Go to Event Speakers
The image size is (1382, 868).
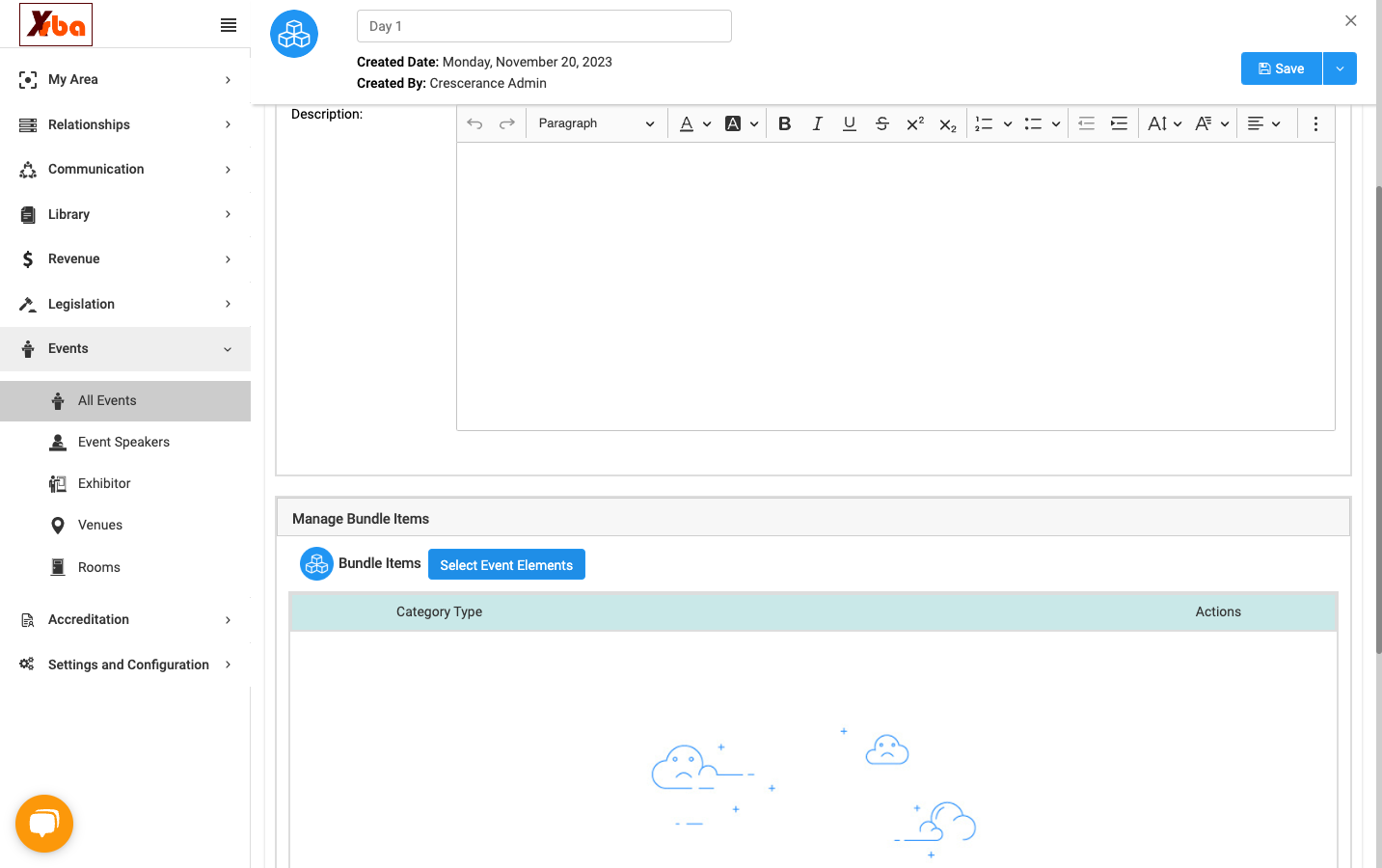tap(125, 443)
